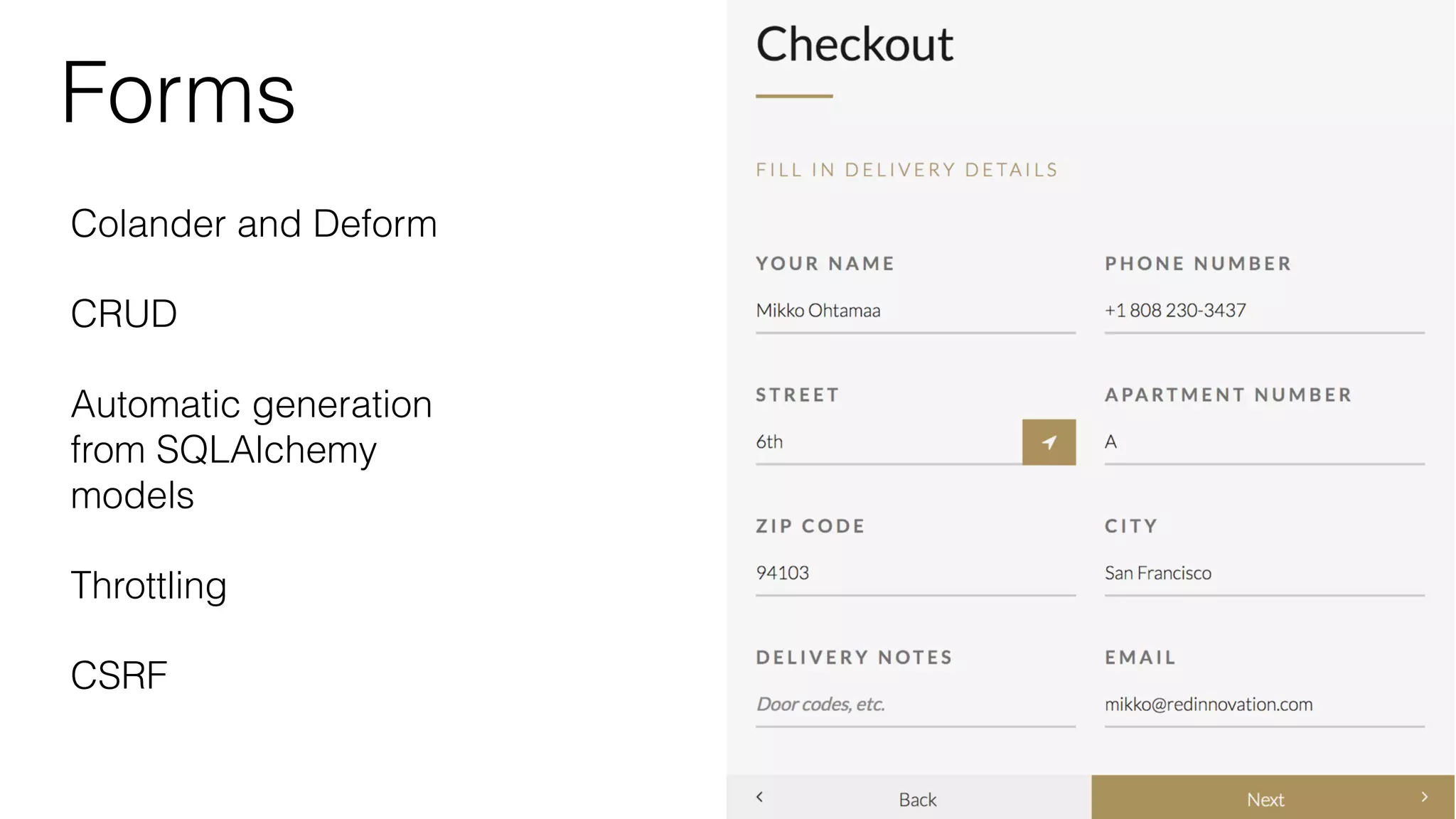The image size is (1456, 819).
Task: Click the CRUD bullet text
Action: click(124, 314)
